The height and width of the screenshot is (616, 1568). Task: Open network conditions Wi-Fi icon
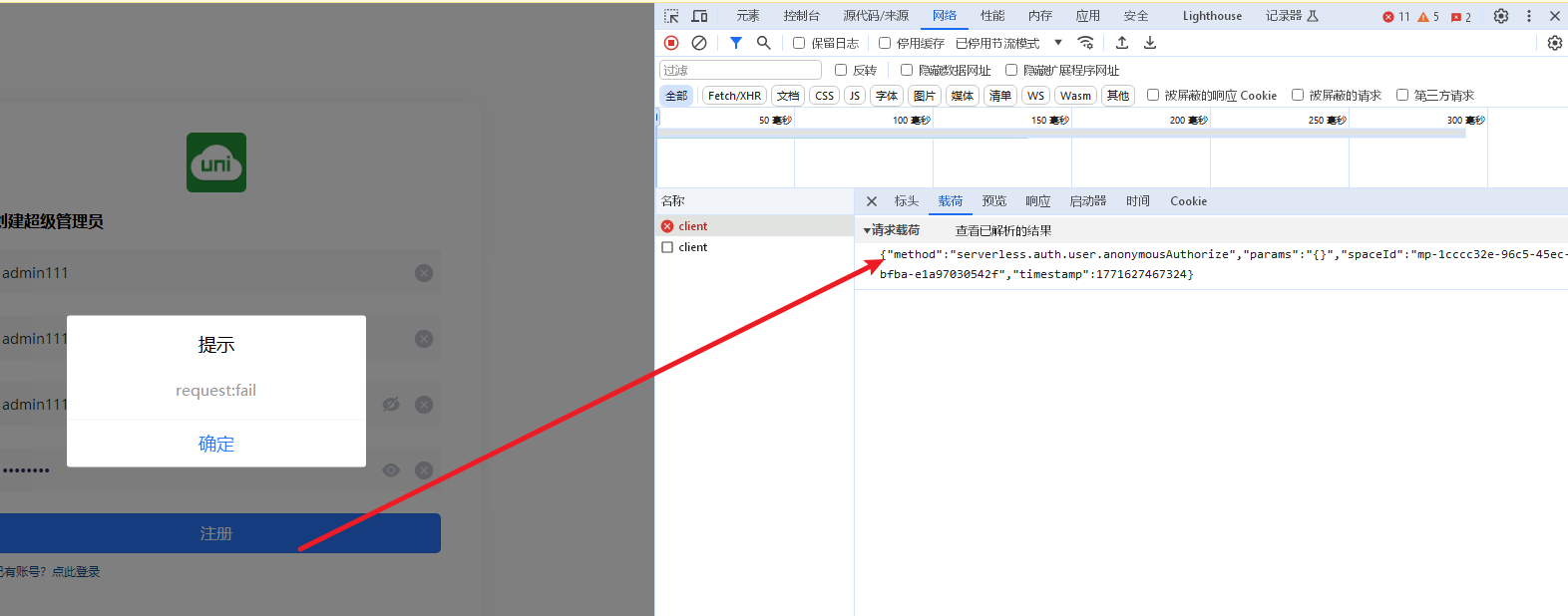pos(1086,43)
